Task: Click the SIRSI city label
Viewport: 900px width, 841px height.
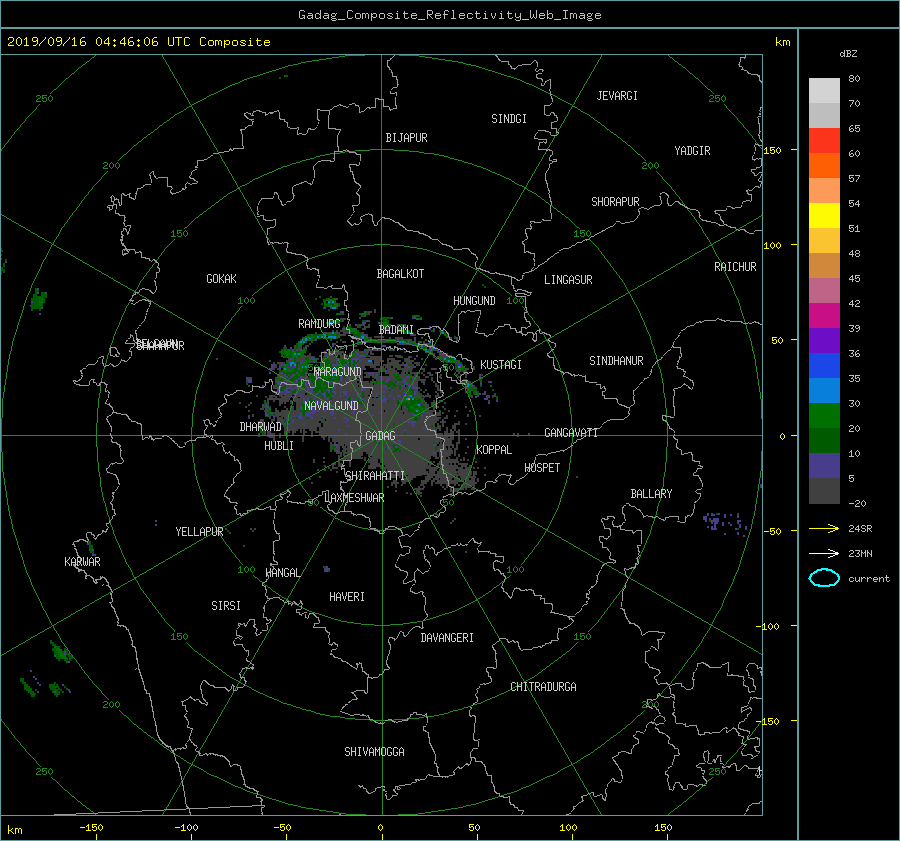Action: (226, 606)
